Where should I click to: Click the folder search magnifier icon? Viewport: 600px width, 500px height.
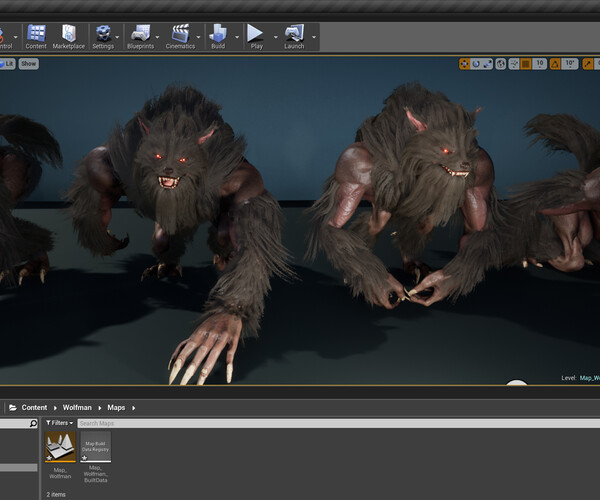(x=33, y=423)
